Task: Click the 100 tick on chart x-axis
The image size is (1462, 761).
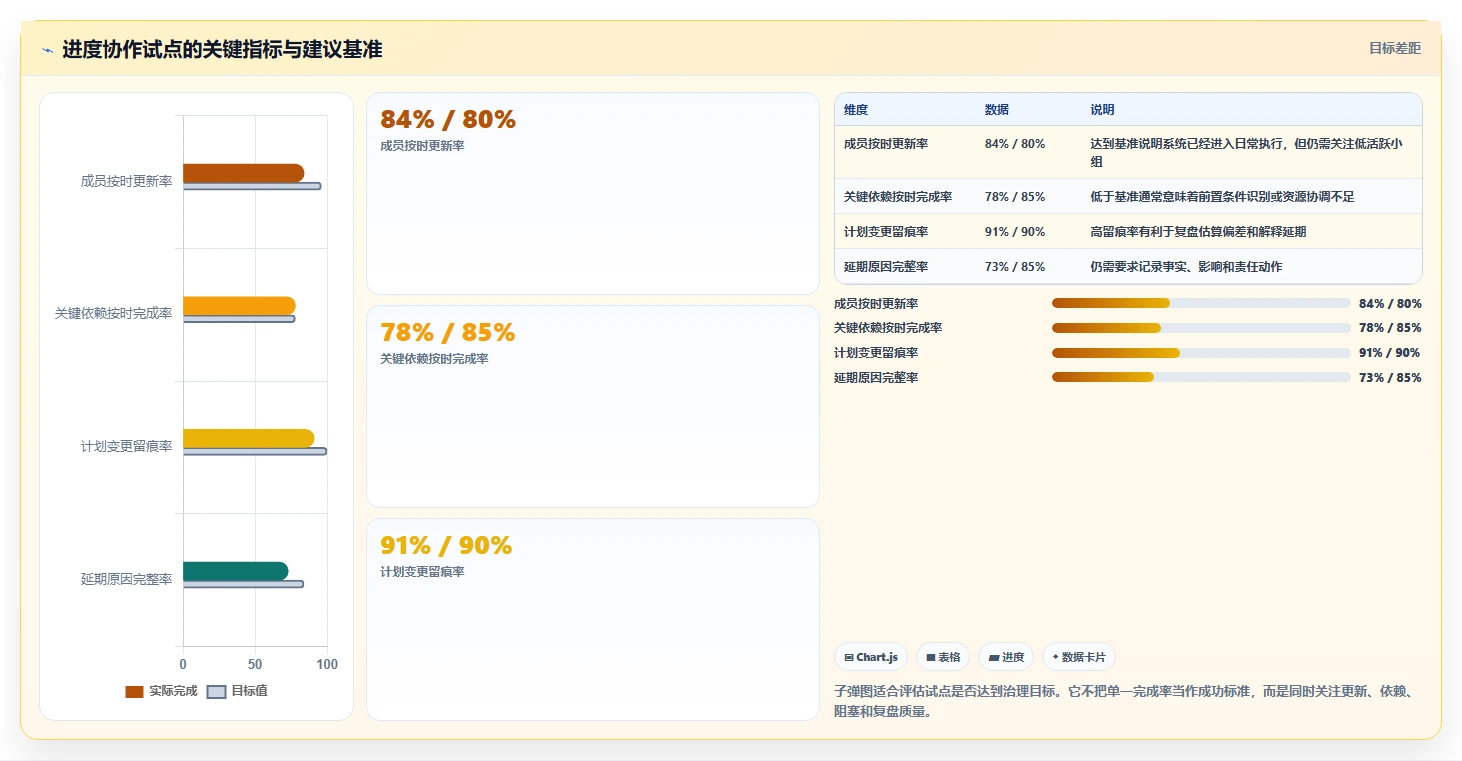Action: (x=327, y=665)
